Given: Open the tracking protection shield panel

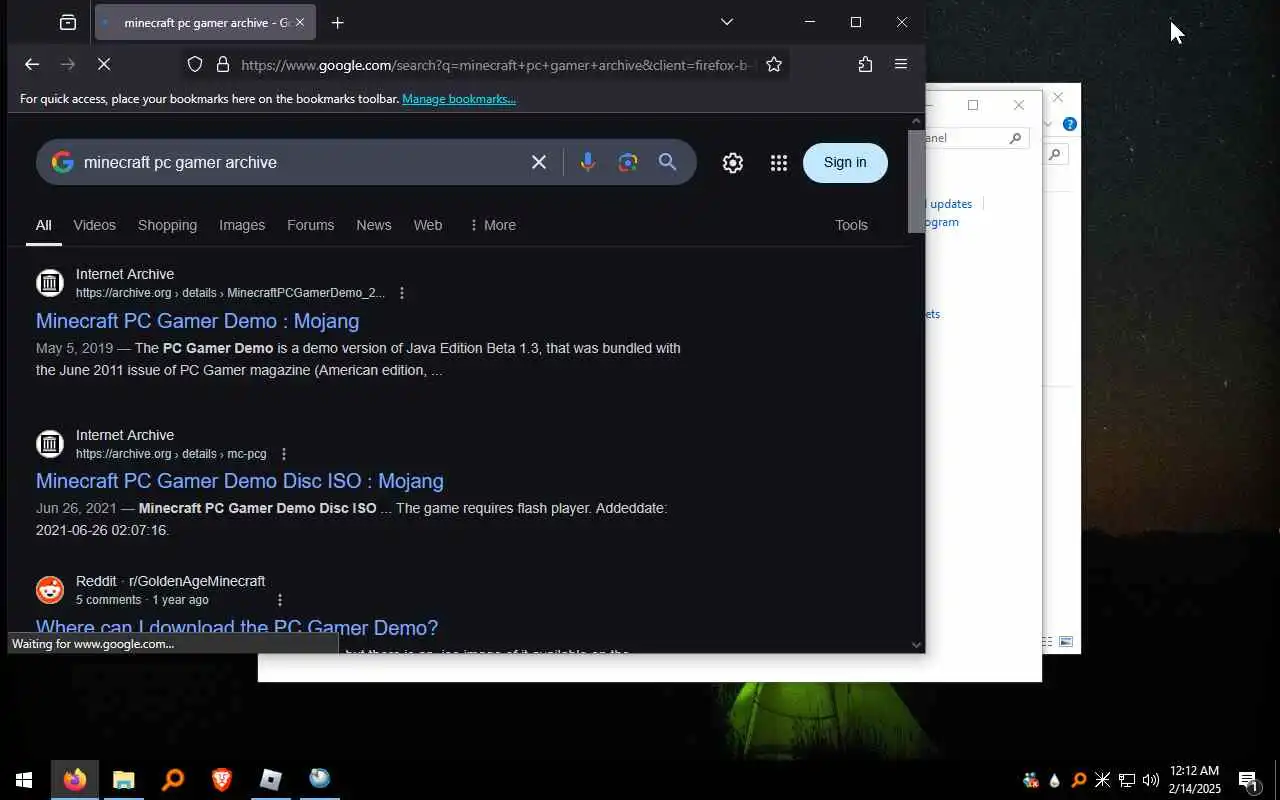Looking at the screenshot, I should pyautogui.click(x=195, y=64).
